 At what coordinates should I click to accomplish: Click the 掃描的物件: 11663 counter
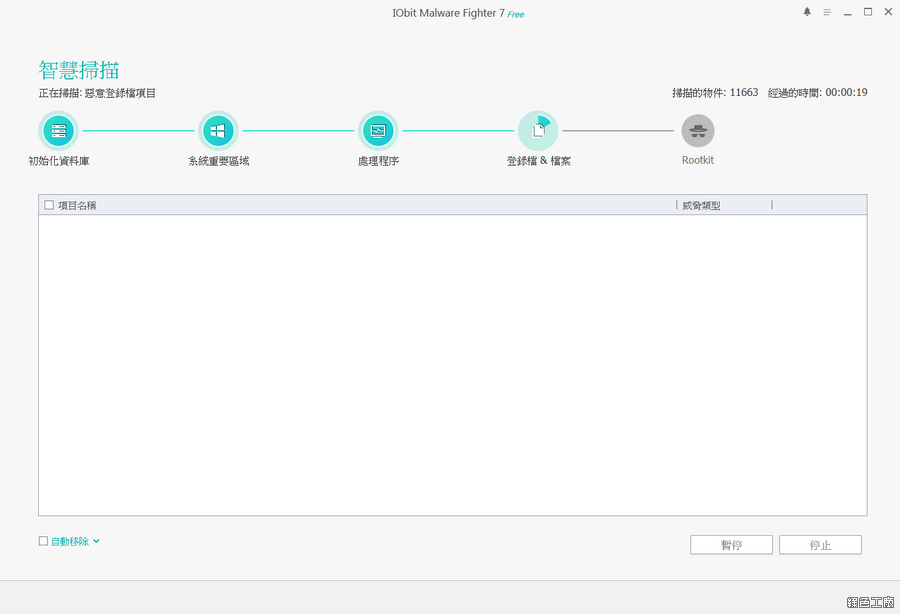tap(715, 92)
